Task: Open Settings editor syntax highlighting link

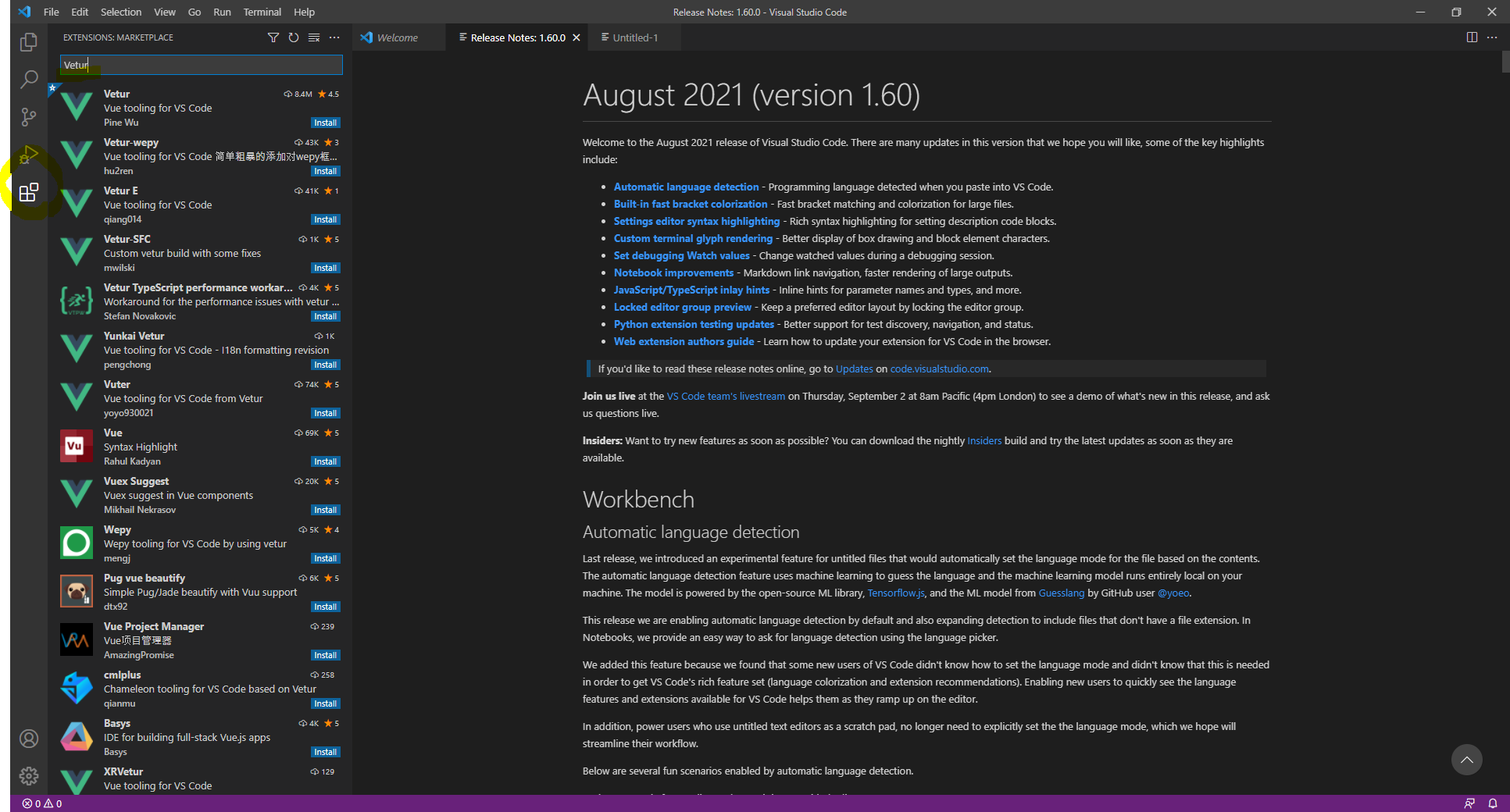Action: tap(697, 221)
